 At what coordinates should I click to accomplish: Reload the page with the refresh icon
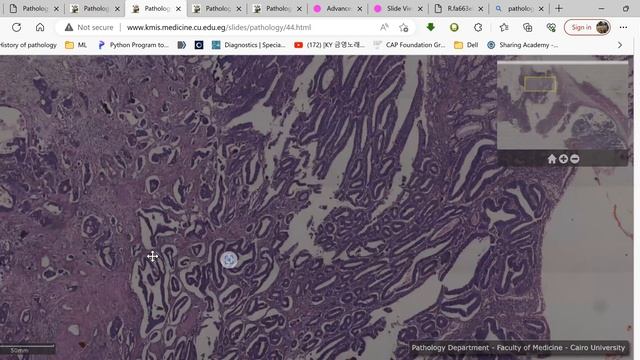click(16, 27)
